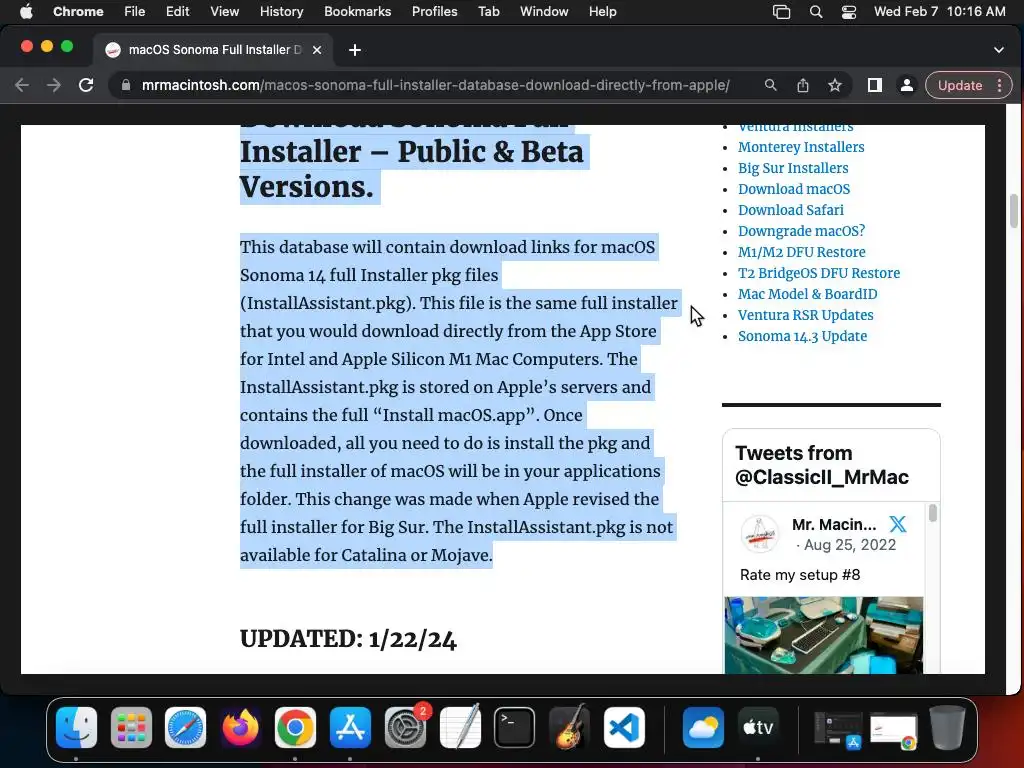Open the Chrome profile avatar

pyautogui.click(x=906, y=86)
